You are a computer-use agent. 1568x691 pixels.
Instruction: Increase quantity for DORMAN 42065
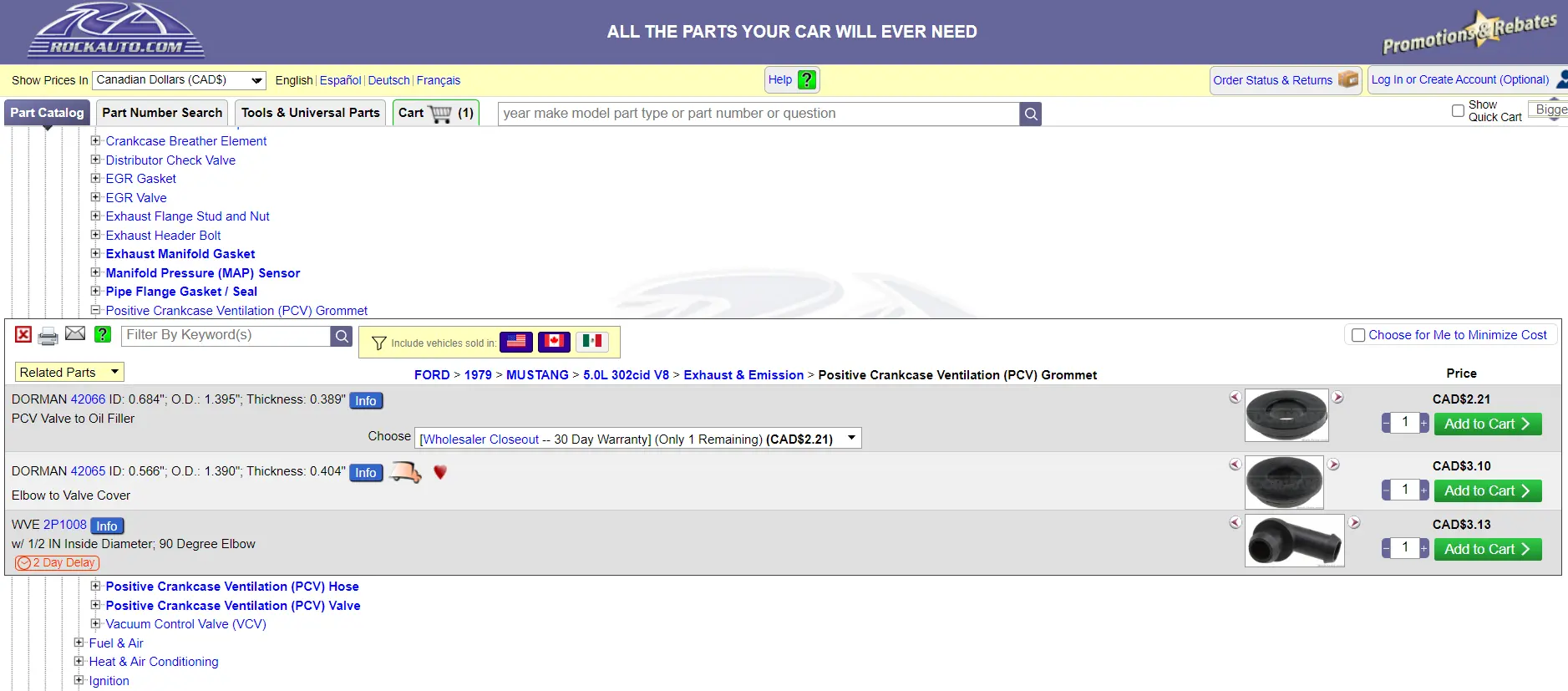tap(1423, 490)
